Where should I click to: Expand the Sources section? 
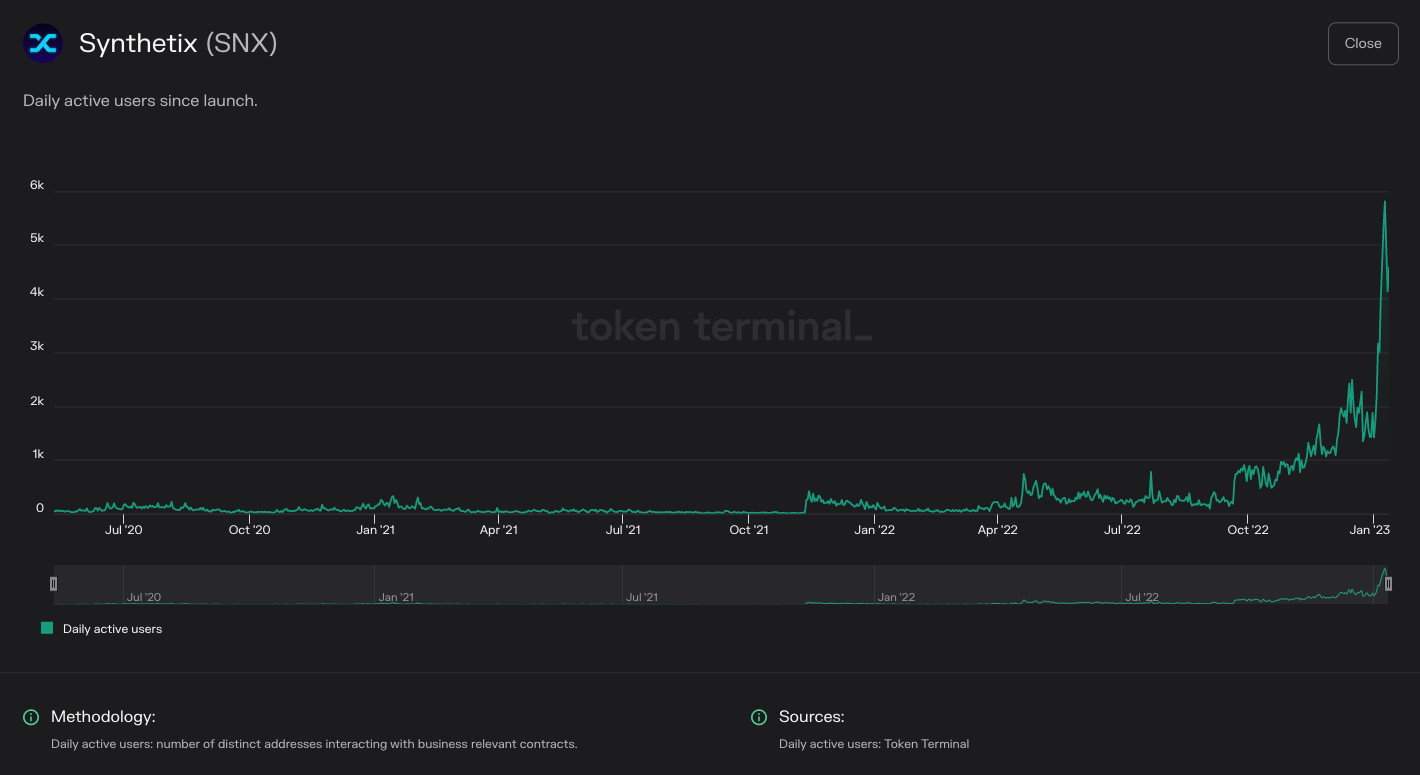(x=812, y=717)
